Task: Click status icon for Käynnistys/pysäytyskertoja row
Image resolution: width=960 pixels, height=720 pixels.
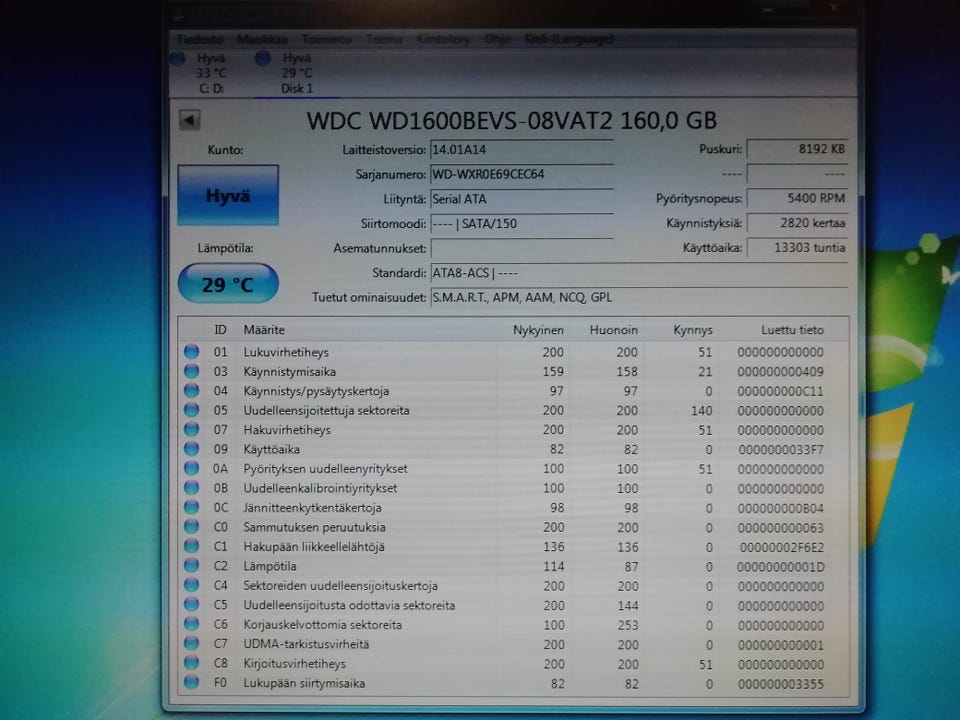Action: pos(192,391)
